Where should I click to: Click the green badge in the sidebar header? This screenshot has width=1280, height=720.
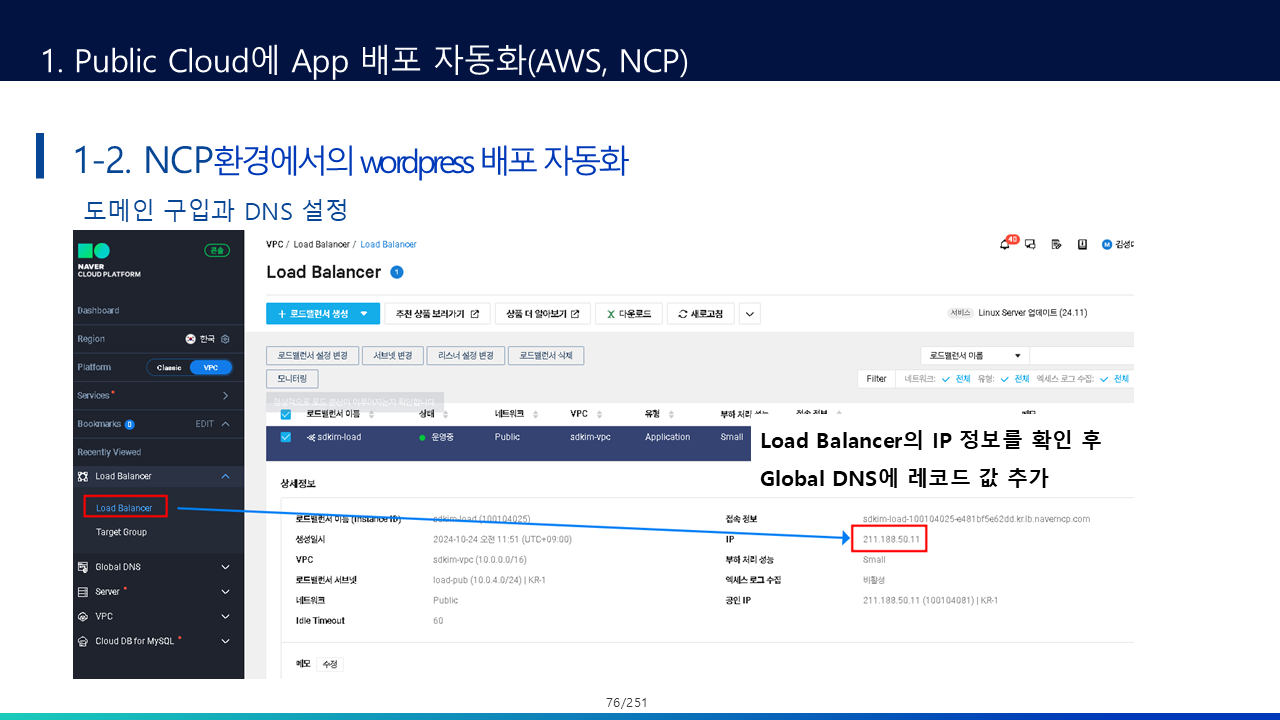click(x=217, y=250)
